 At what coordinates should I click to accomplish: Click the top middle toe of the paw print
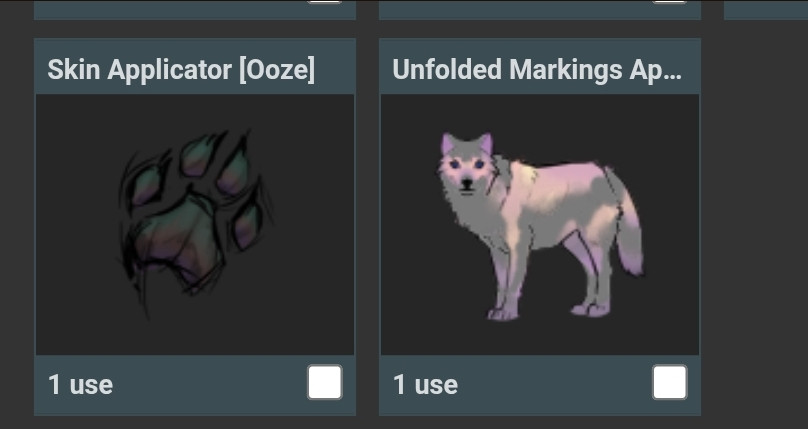pyautogui.click(x=200, y=153)
